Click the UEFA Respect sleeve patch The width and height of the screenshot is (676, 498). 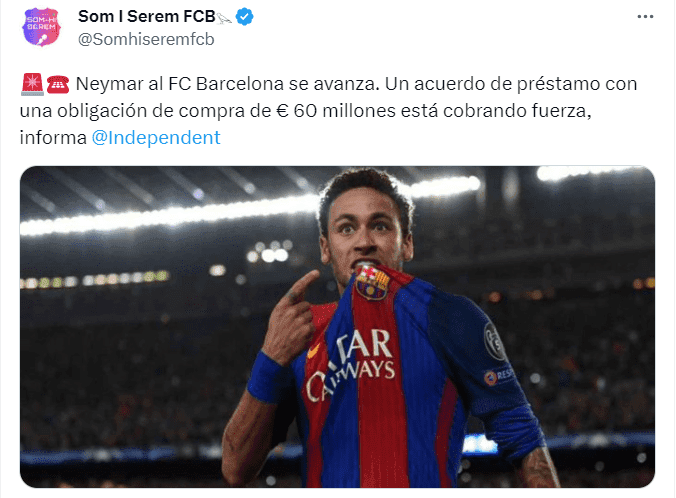click(x=499, y=376)
